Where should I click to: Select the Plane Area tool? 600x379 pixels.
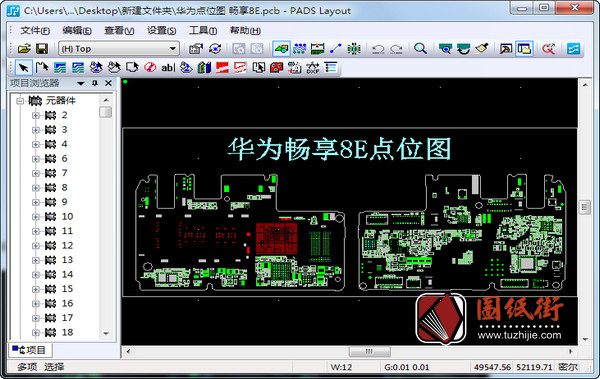pos(222,68)
